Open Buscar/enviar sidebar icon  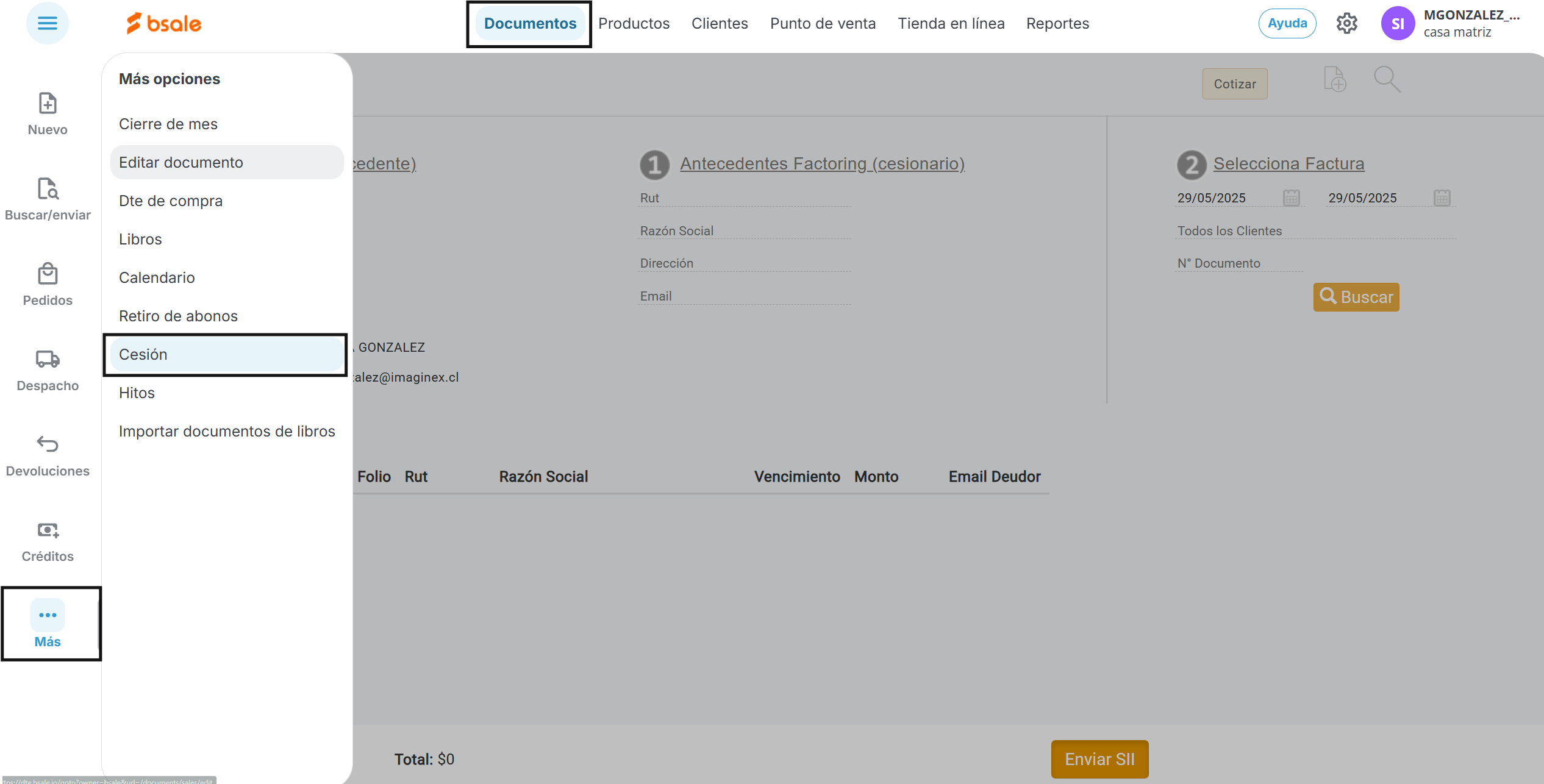tap(48, 189)
